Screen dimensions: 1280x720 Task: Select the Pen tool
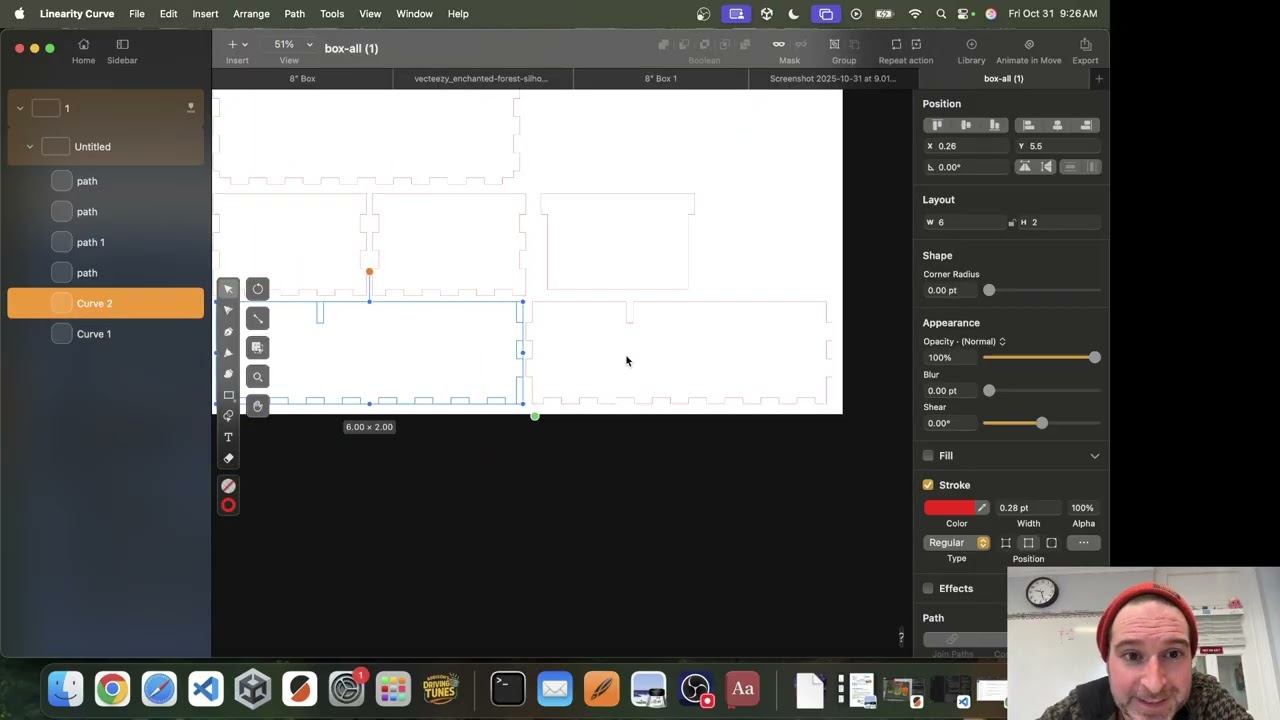[228, 331]
